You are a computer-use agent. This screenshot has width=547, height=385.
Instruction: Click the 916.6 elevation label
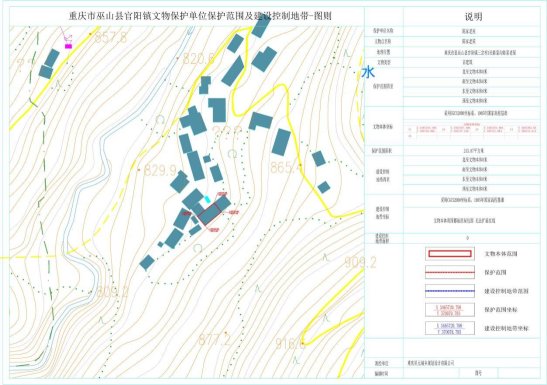[x=290, y=344]
